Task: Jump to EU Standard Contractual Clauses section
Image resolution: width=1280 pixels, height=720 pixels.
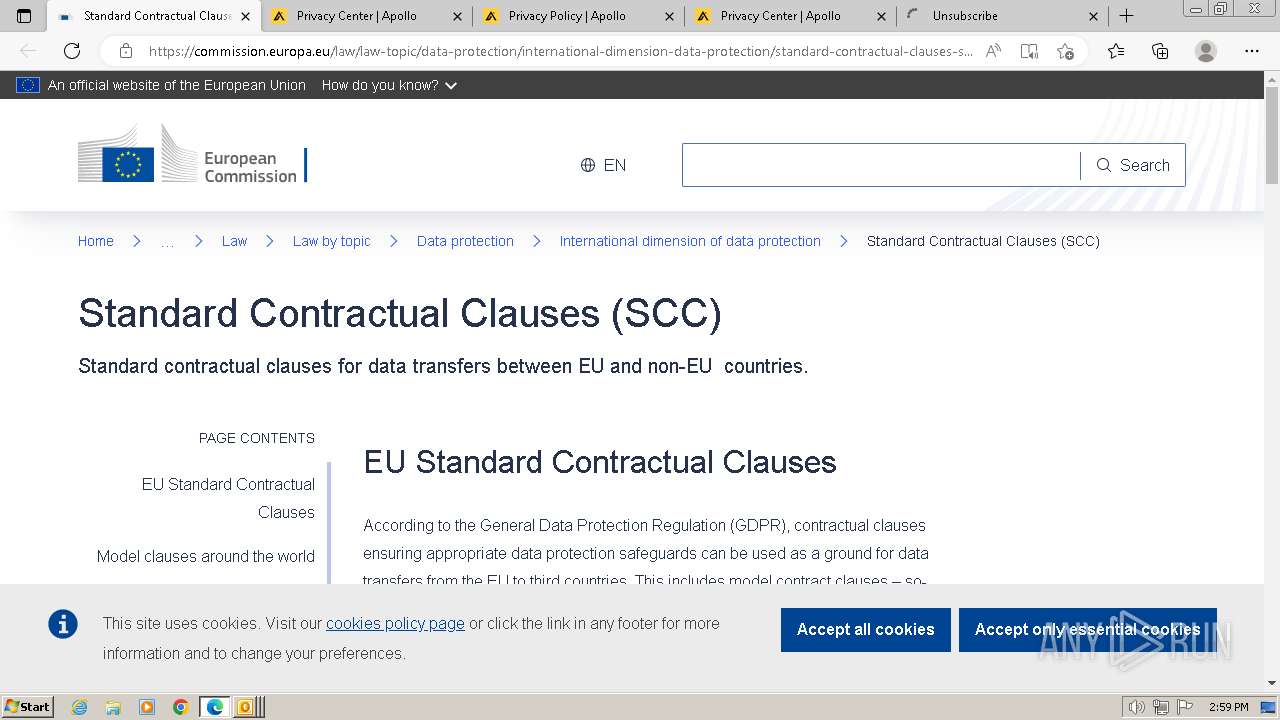Action: pyautogui.click(x=228, y=498)
